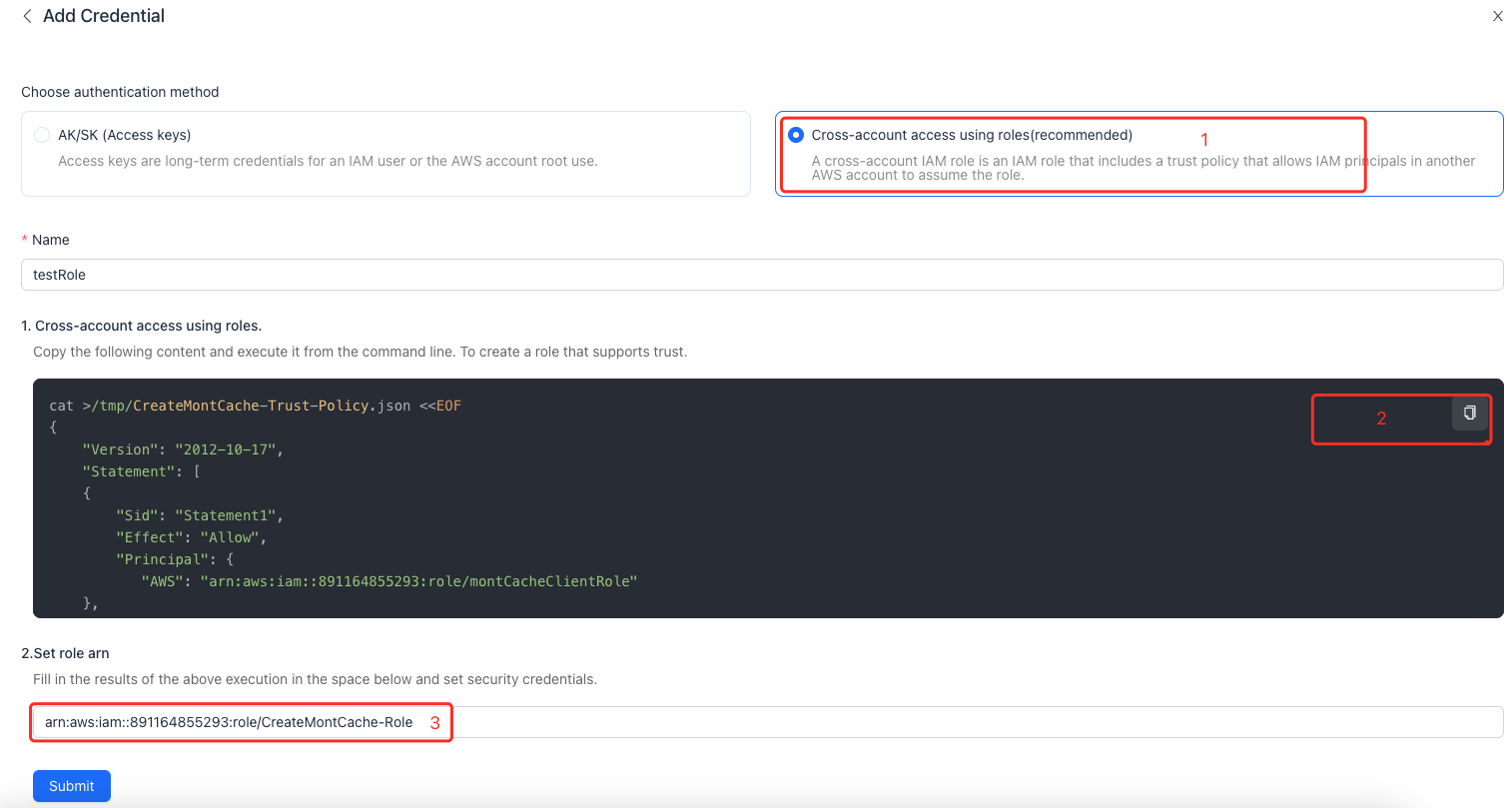Click the "Effect": "Allow" code line
Image resolution: width=1512 pixels, height=808 pixels.
191,537
